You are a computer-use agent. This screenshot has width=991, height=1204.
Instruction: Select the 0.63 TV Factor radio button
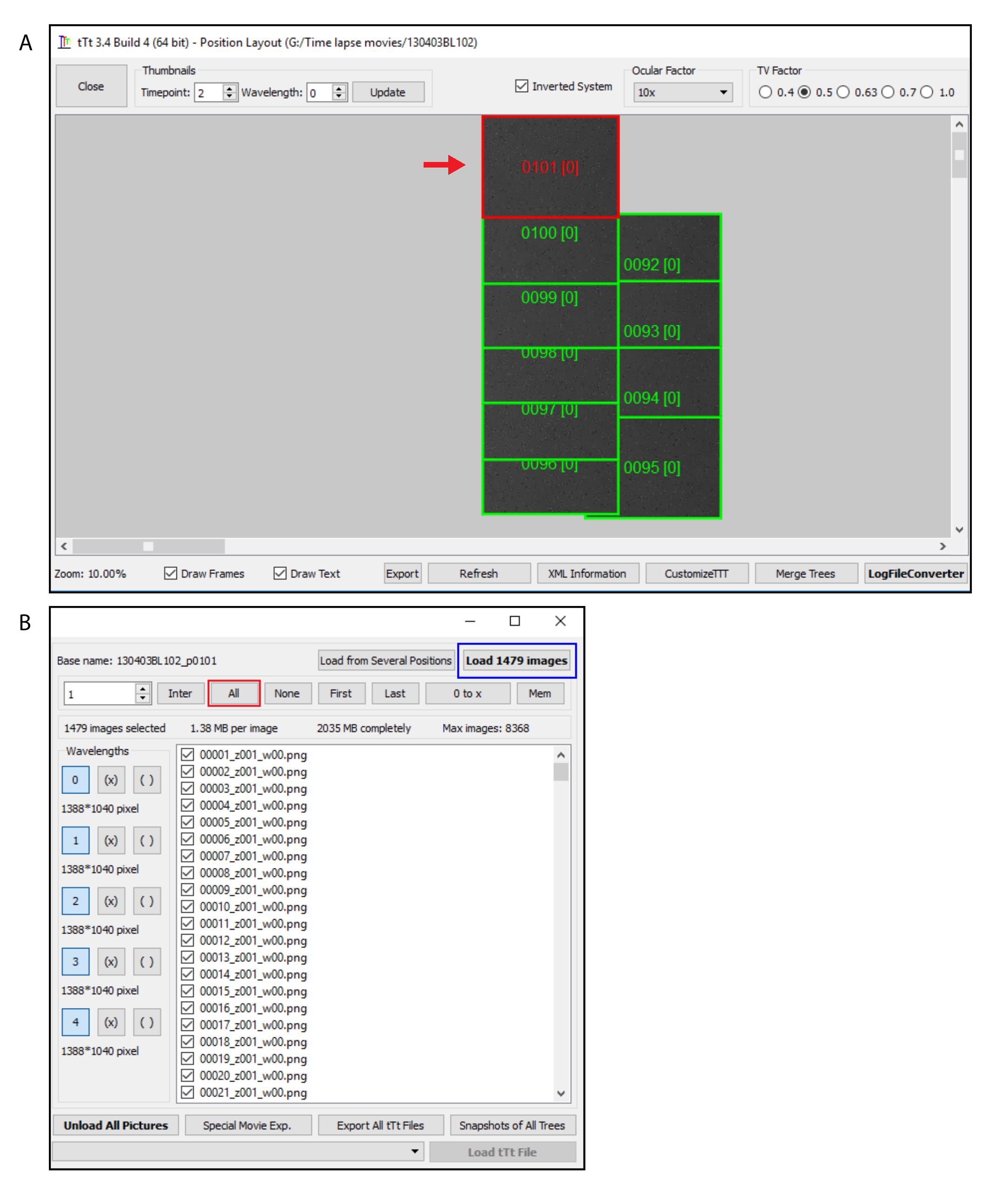tap(843, 93)
